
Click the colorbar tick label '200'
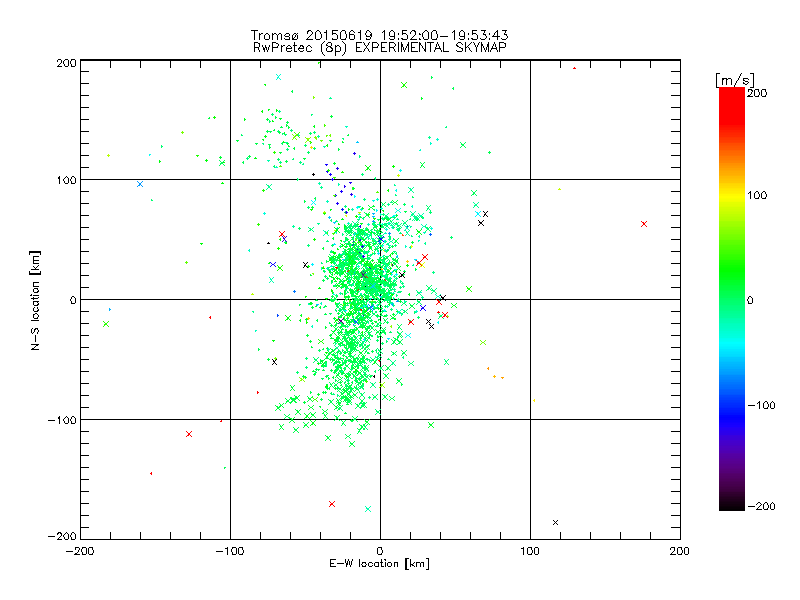click(x=757, y=93)
